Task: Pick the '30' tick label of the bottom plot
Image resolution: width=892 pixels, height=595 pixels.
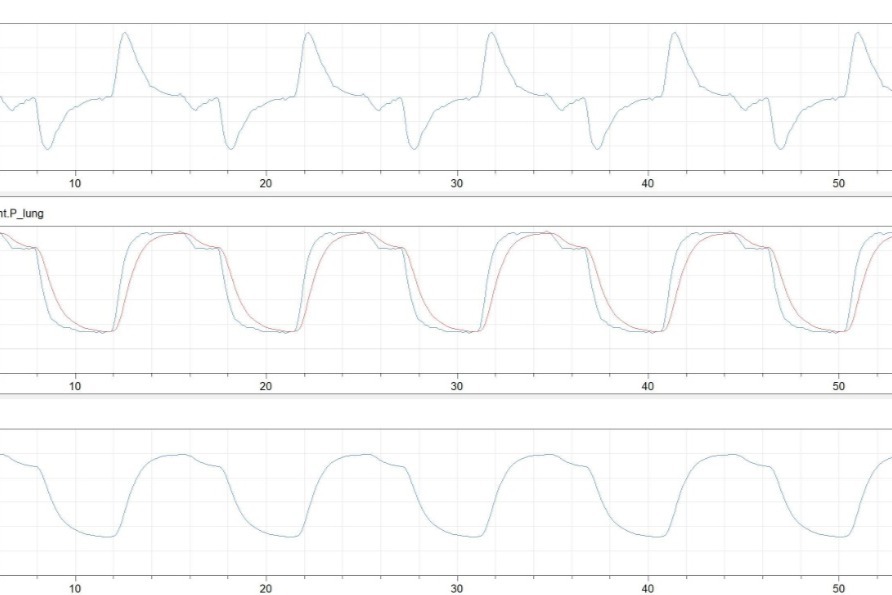Action: 457,588
